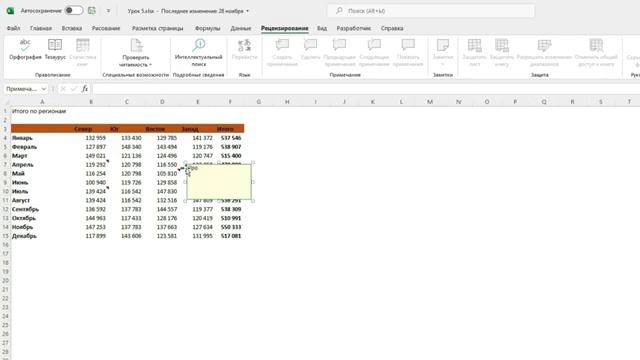
Task: Click the Февраль row label
Action: 24,147
